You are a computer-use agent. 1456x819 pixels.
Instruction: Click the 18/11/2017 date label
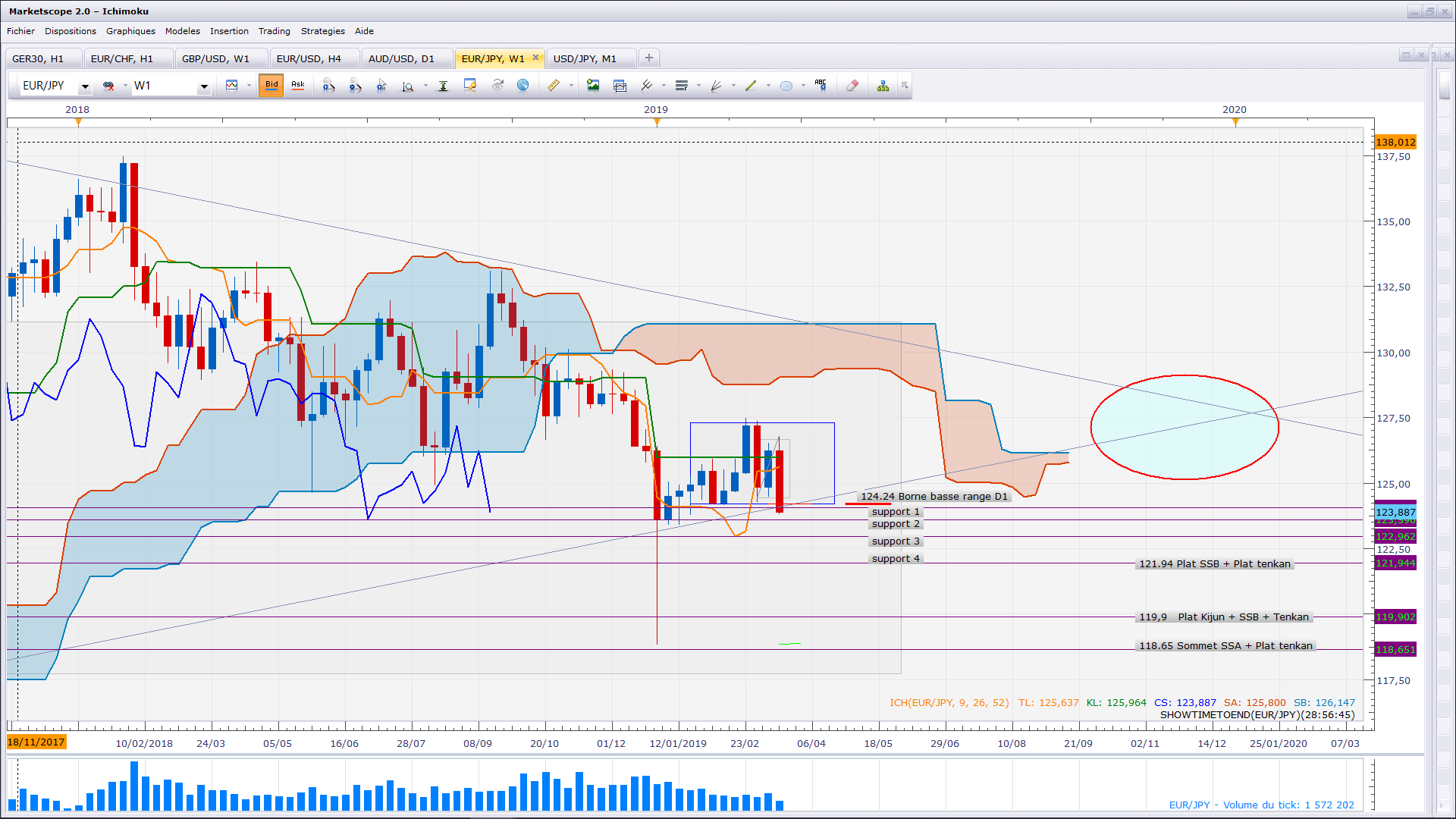pos(36,742)
